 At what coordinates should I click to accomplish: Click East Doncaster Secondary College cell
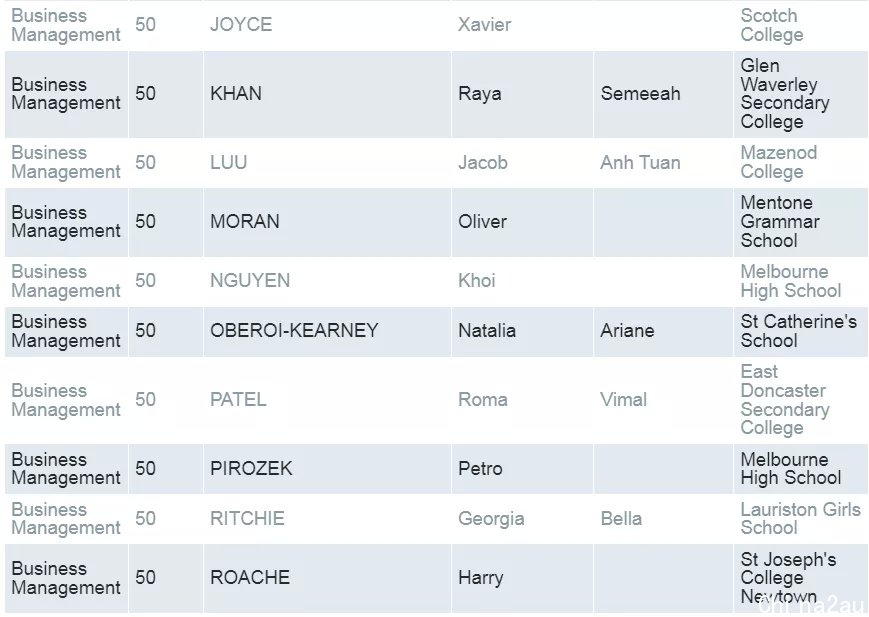click(800, 400)
